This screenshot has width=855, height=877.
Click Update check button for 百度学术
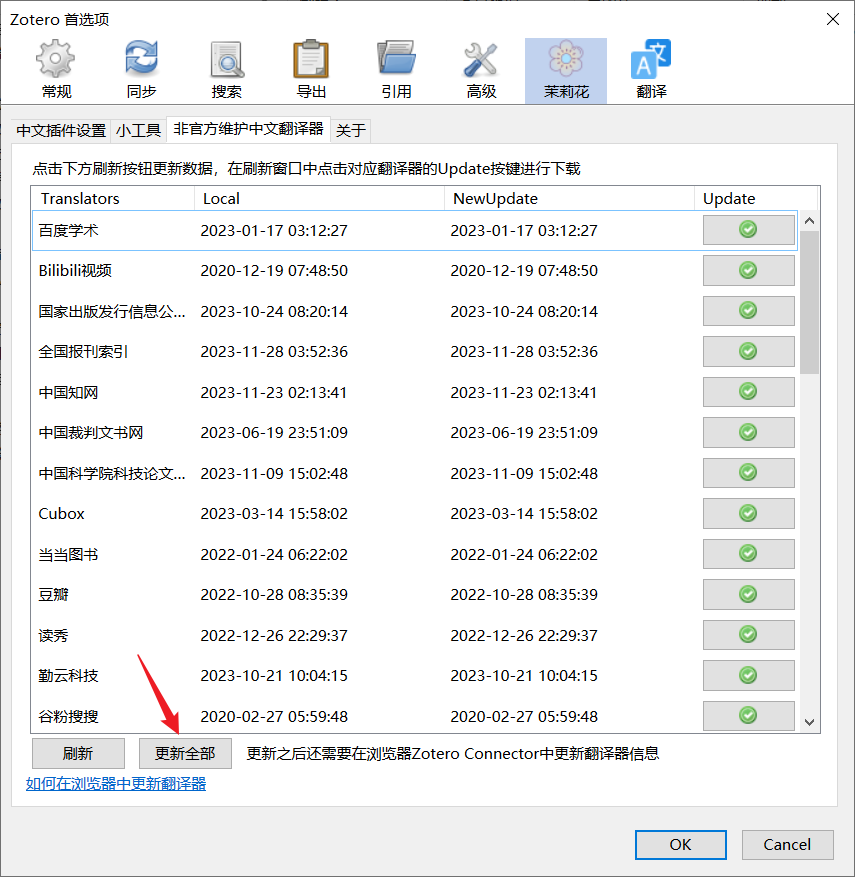[x=748, y=229]
